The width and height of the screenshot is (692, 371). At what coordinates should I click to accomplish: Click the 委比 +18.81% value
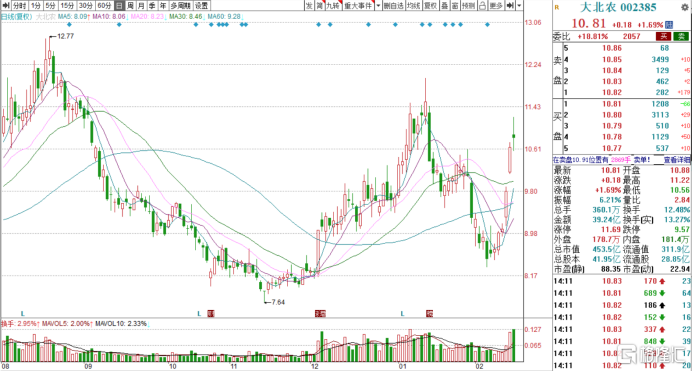593,37
